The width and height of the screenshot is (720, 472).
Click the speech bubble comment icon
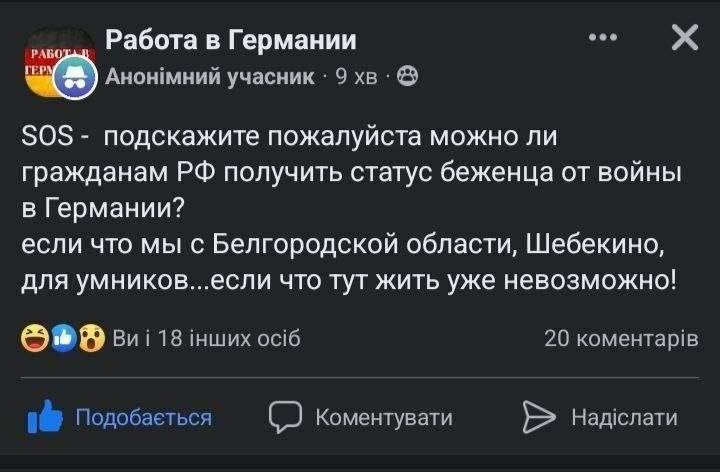(286, 417)
